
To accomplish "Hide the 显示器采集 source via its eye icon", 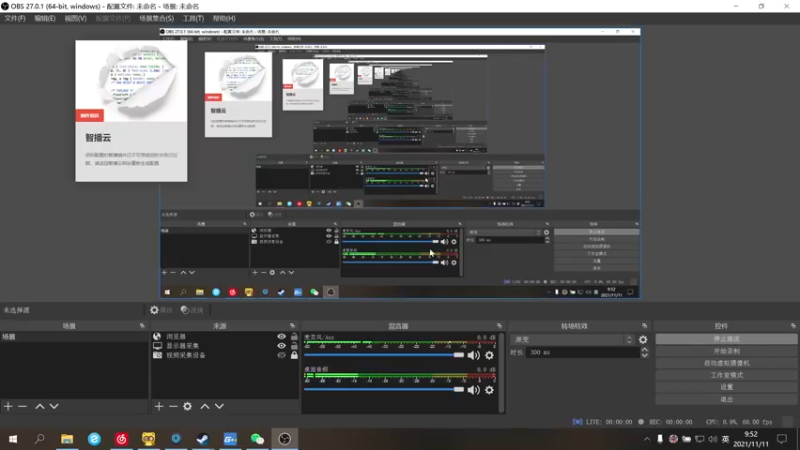I will coord(281,345).
